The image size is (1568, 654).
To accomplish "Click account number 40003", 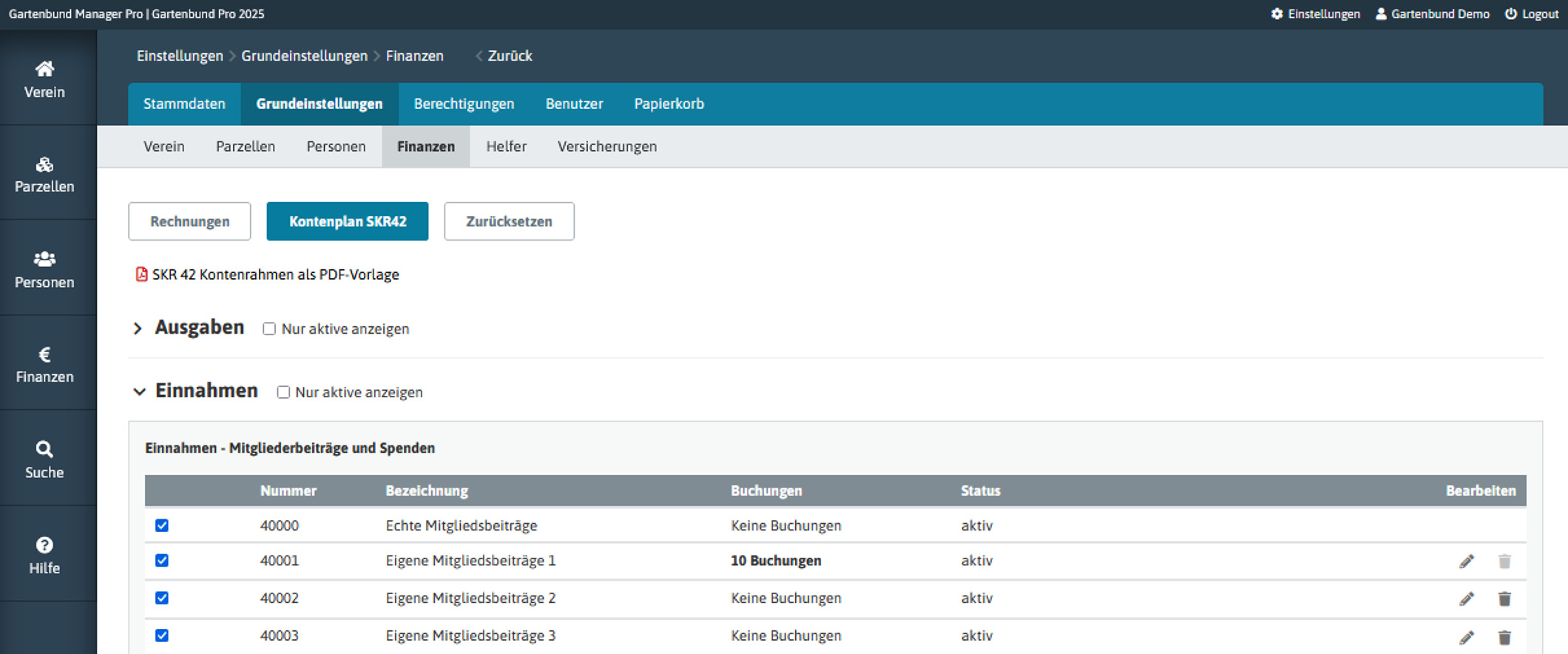I will point(280,636).
